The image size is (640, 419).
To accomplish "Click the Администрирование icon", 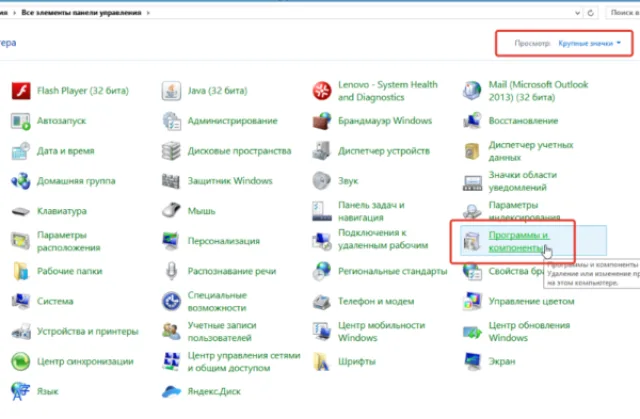I will point(171,121).
